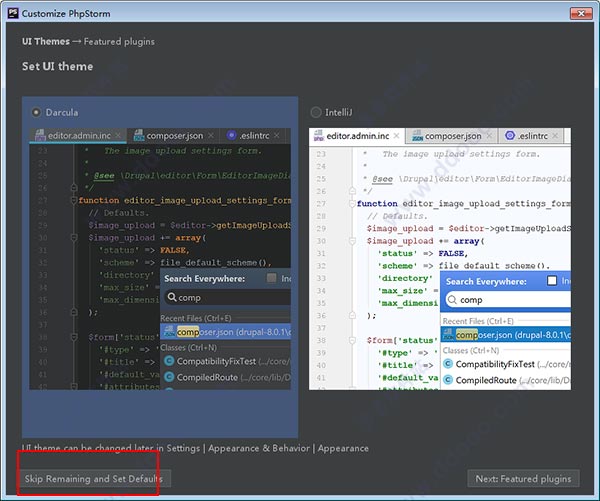This screenshot has width=600, height=501.
Task: Click close X on Darcula editor.admin.inc tab
Action: [118, 135]
